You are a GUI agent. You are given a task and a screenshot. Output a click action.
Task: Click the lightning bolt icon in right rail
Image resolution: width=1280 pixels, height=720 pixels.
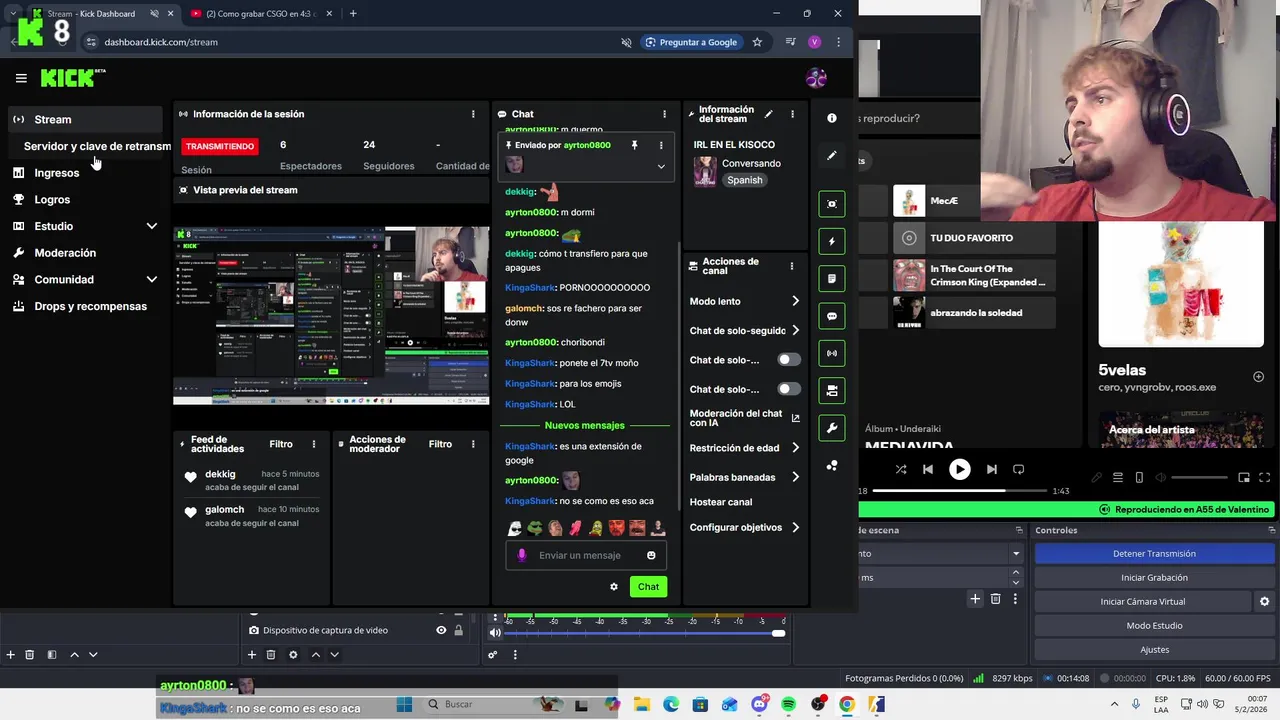click(832, 241)
